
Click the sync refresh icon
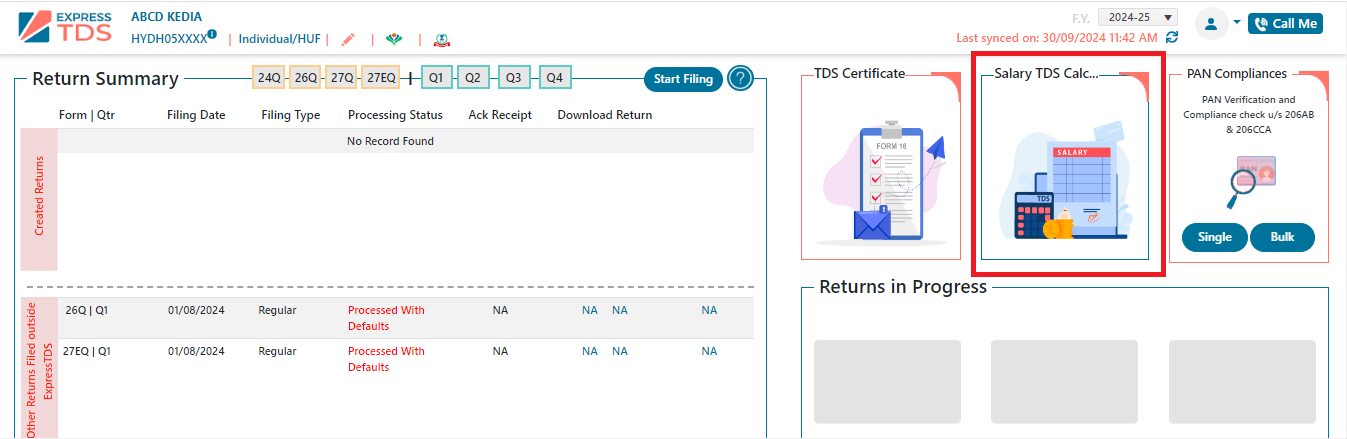(x=1172, y=37)
